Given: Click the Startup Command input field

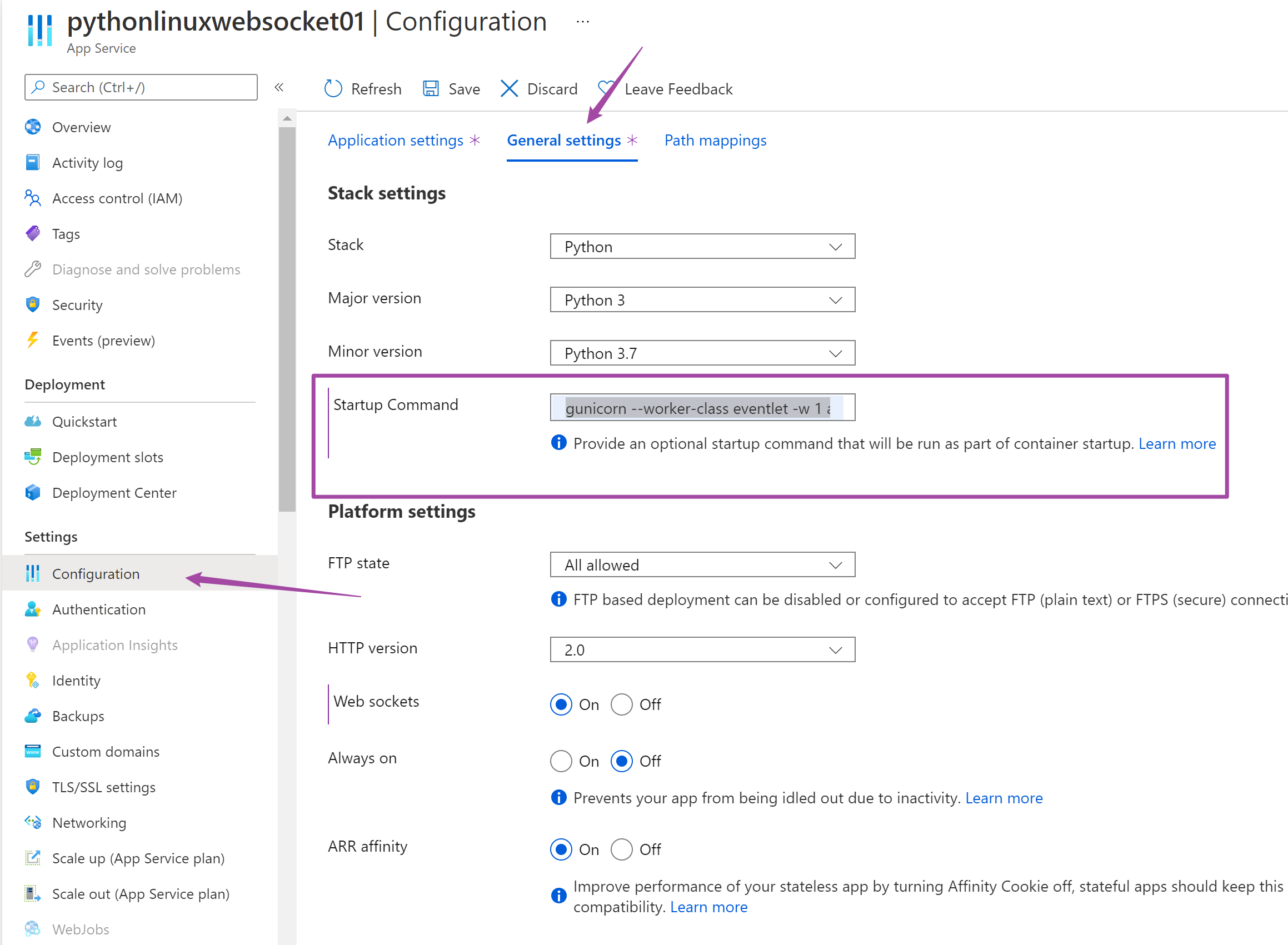Looking at the screenshot, I should click(x=702, y=408).
